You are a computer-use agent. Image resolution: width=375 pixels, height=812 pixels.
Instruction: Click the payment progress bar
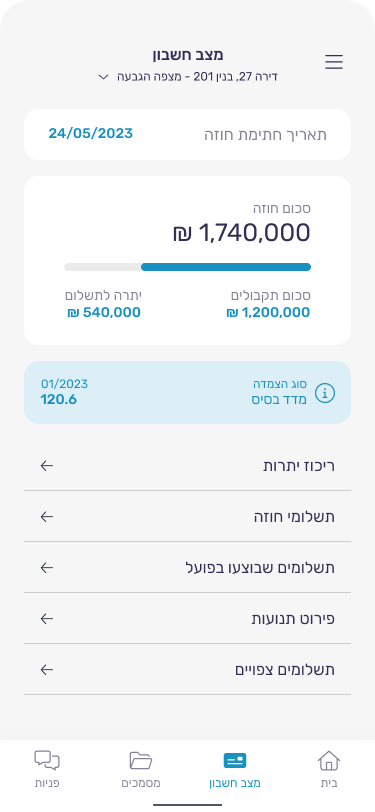(x=188, y=267)
